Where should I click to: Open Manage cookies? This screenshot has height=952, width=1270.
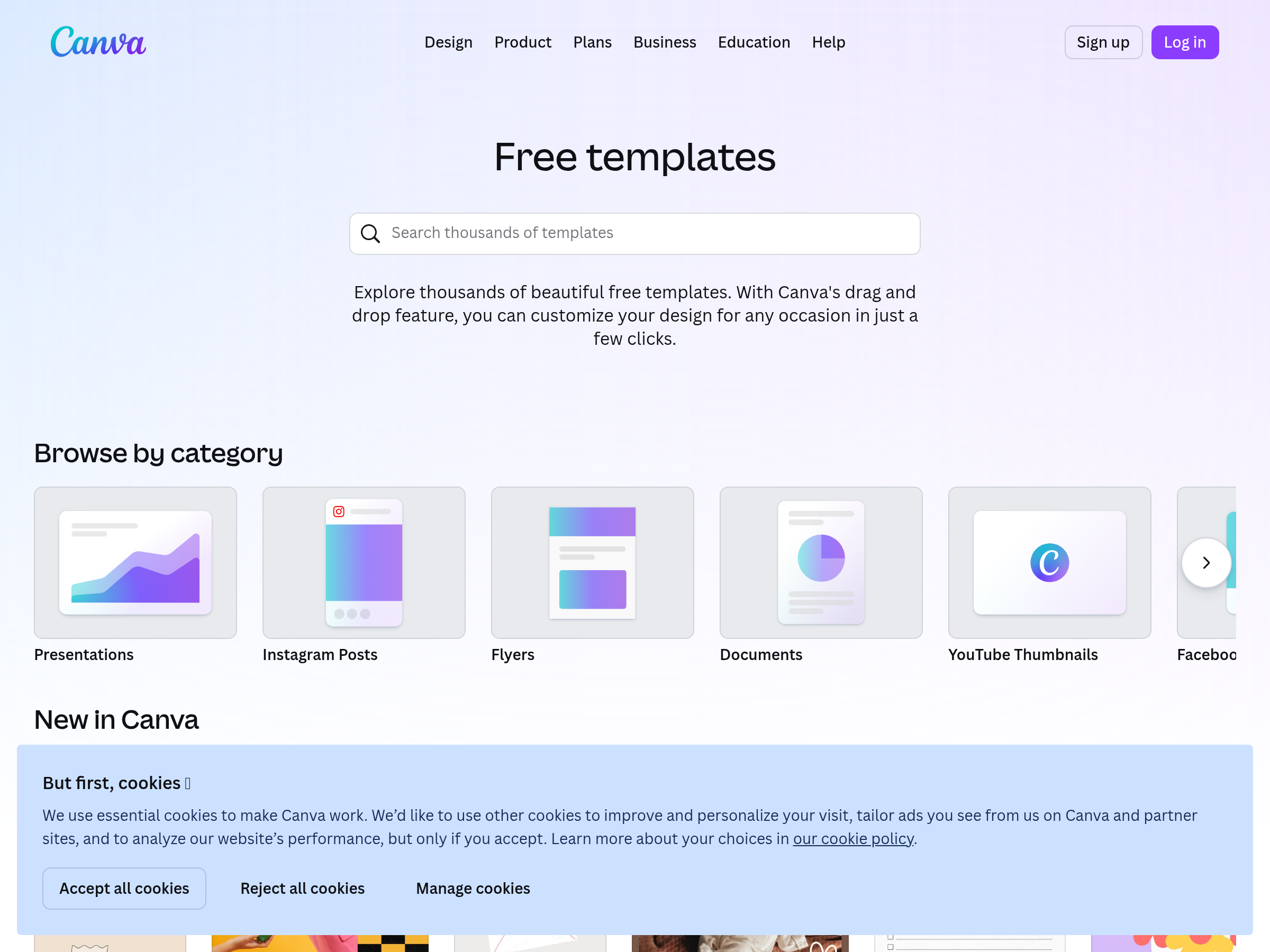473,889
